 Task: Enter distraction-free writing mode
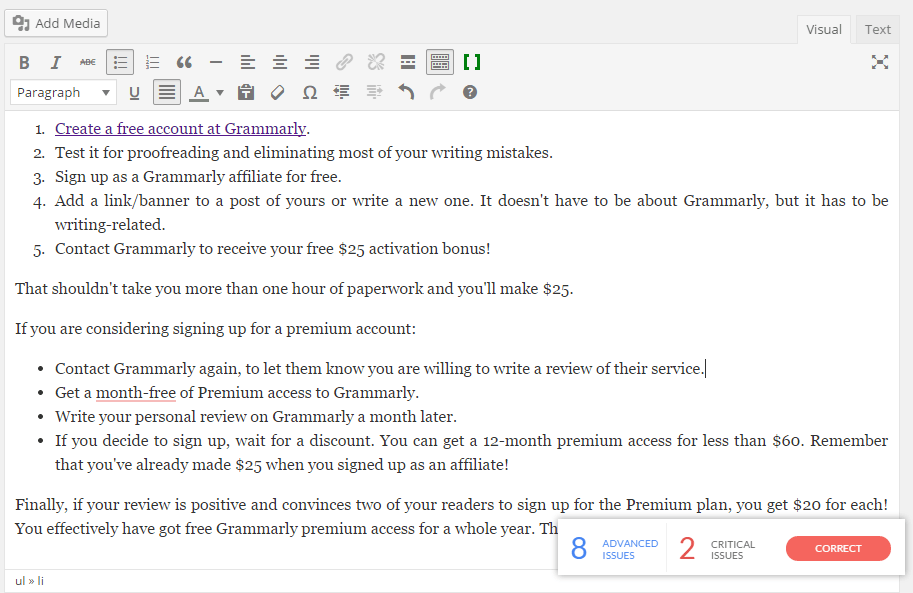pyautogui.click(x=880, y=61)
